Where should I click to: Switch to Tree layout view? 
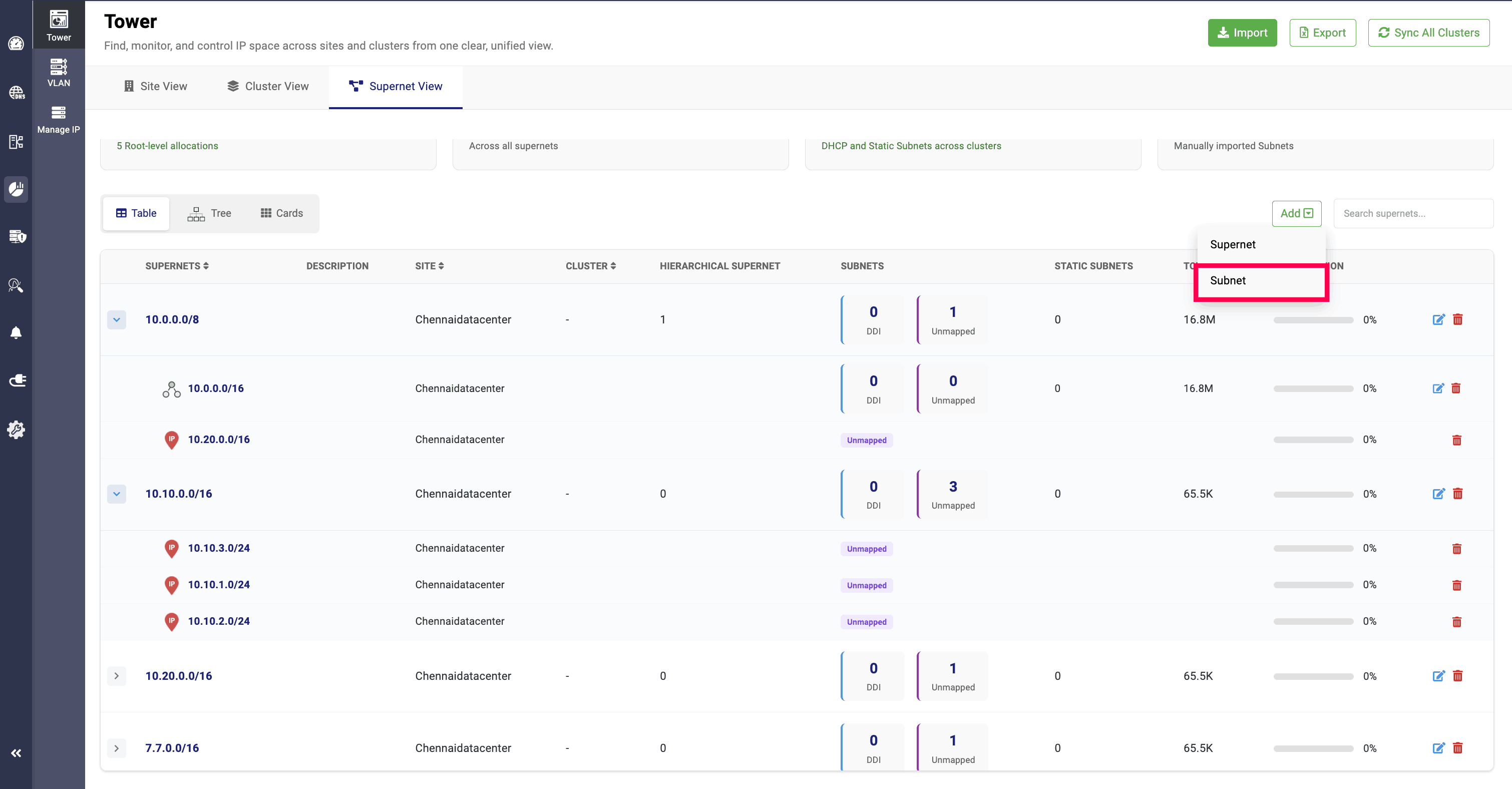pyautogui.click(x=209, y=213)
